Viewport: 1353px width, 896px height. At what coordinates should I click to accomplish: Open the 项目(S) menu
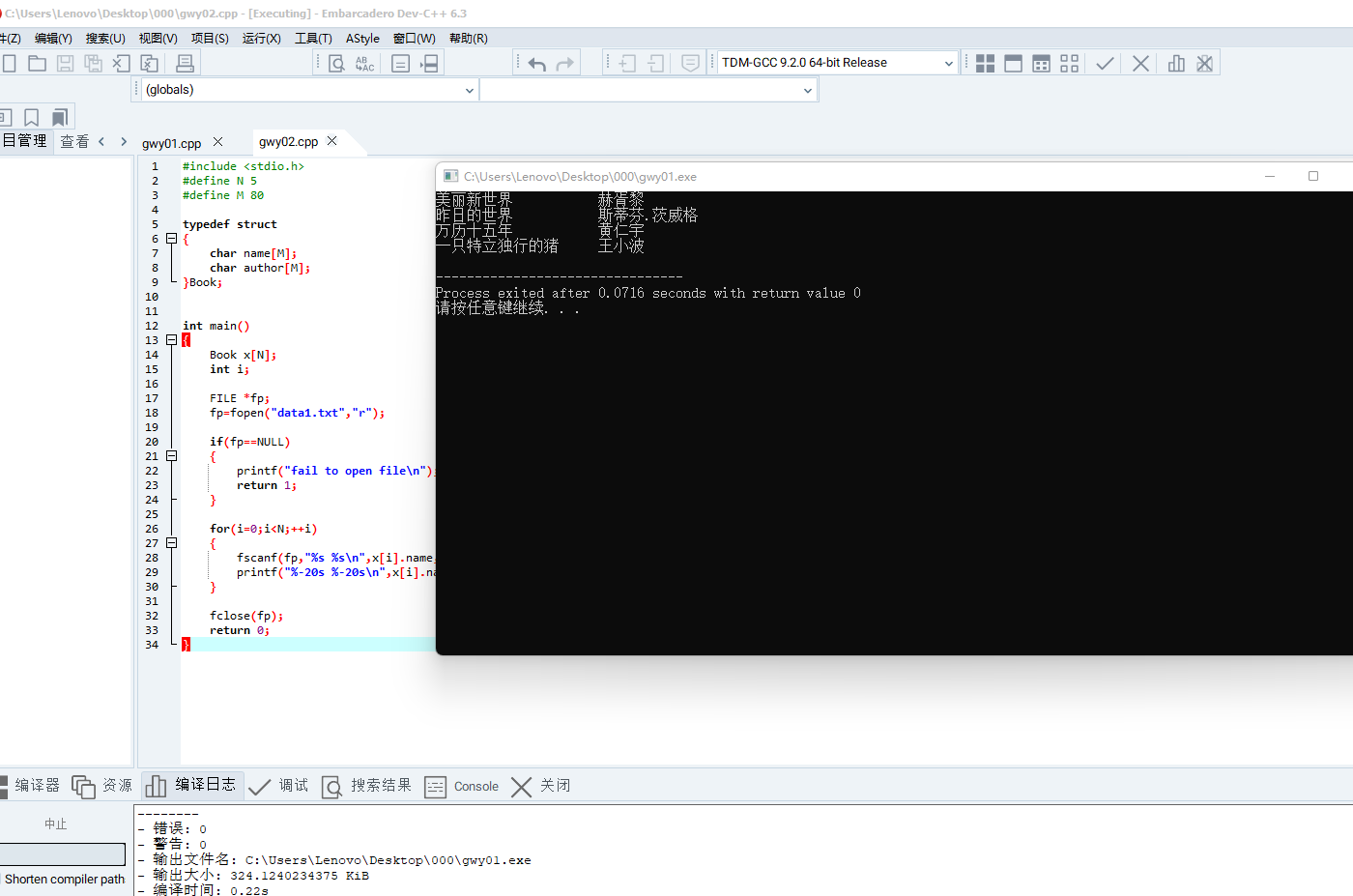(x=210, y=39)
